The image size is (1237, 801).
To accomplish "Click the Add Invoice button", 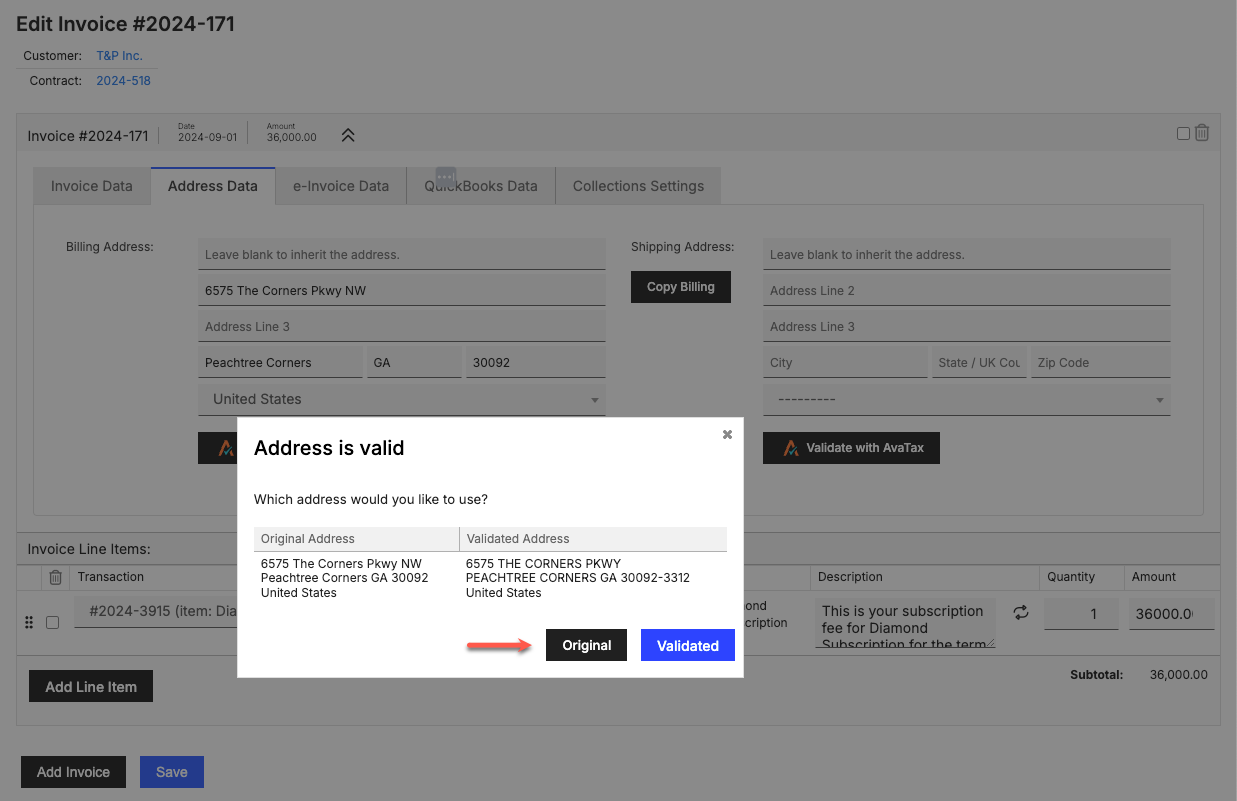I will click(73, 772).
